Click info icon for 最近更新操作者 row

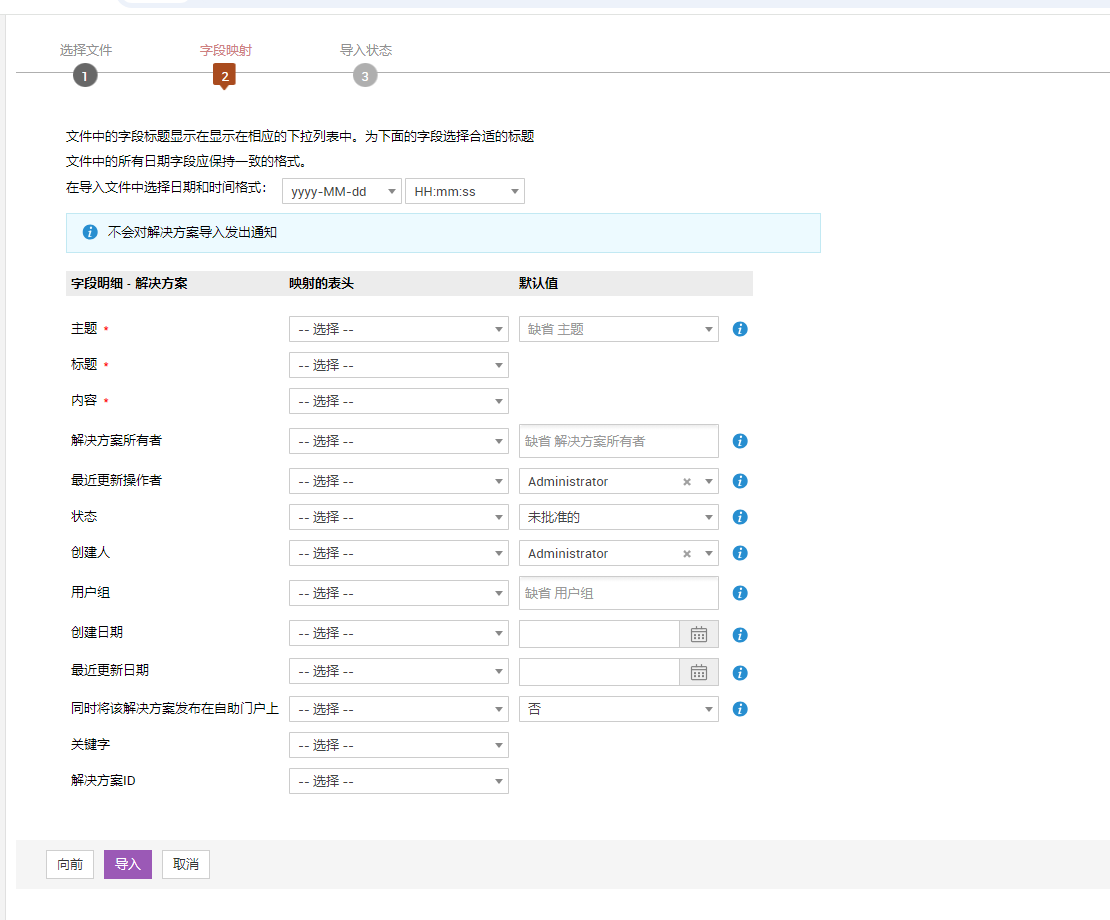[x=740, y=481]
